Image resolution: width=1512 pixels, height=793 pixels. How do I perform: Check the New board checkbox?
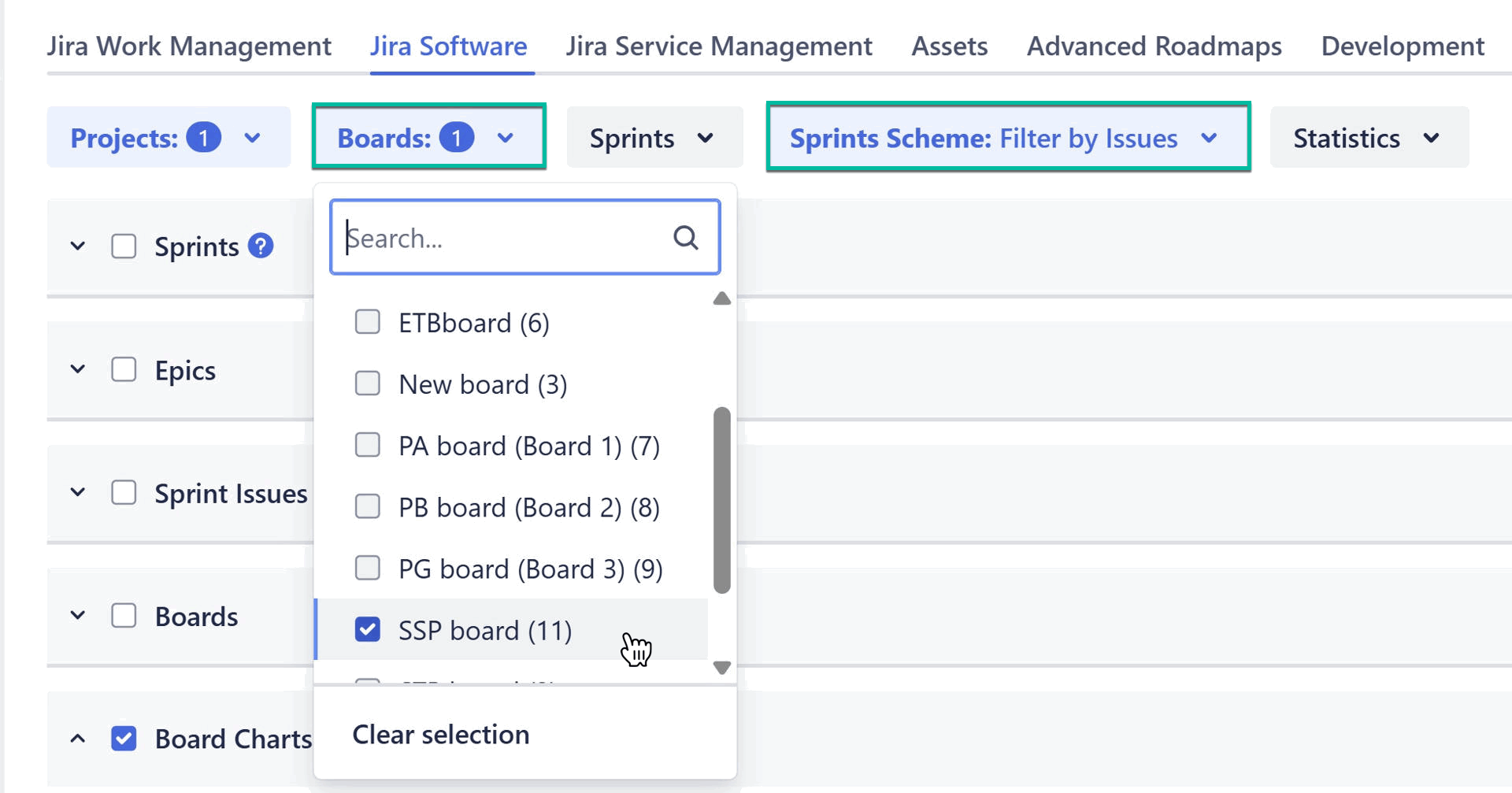point(367,384)
